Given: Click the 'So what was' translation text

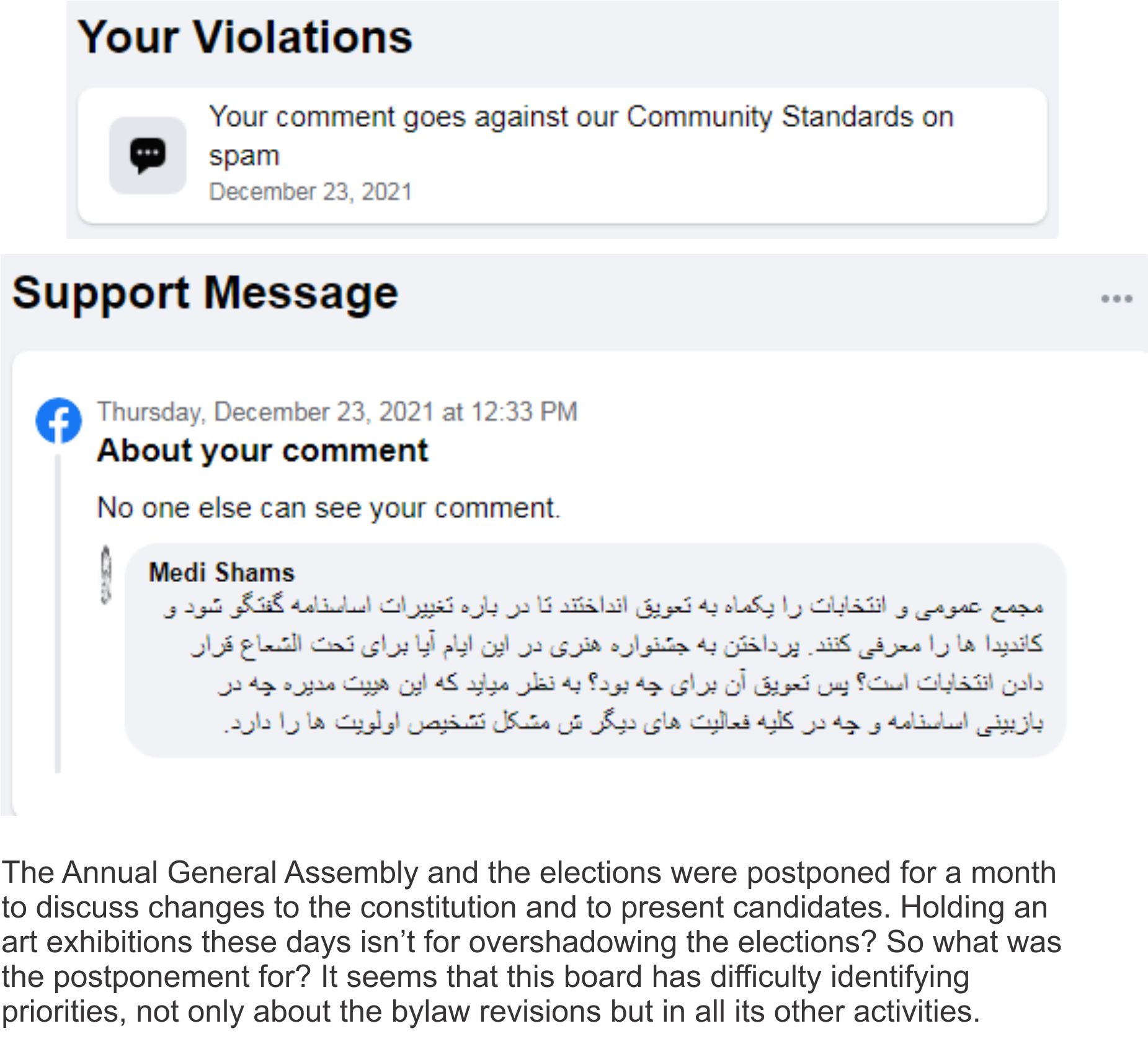Looking at the screenshot, I should click(x=974, y=942).
